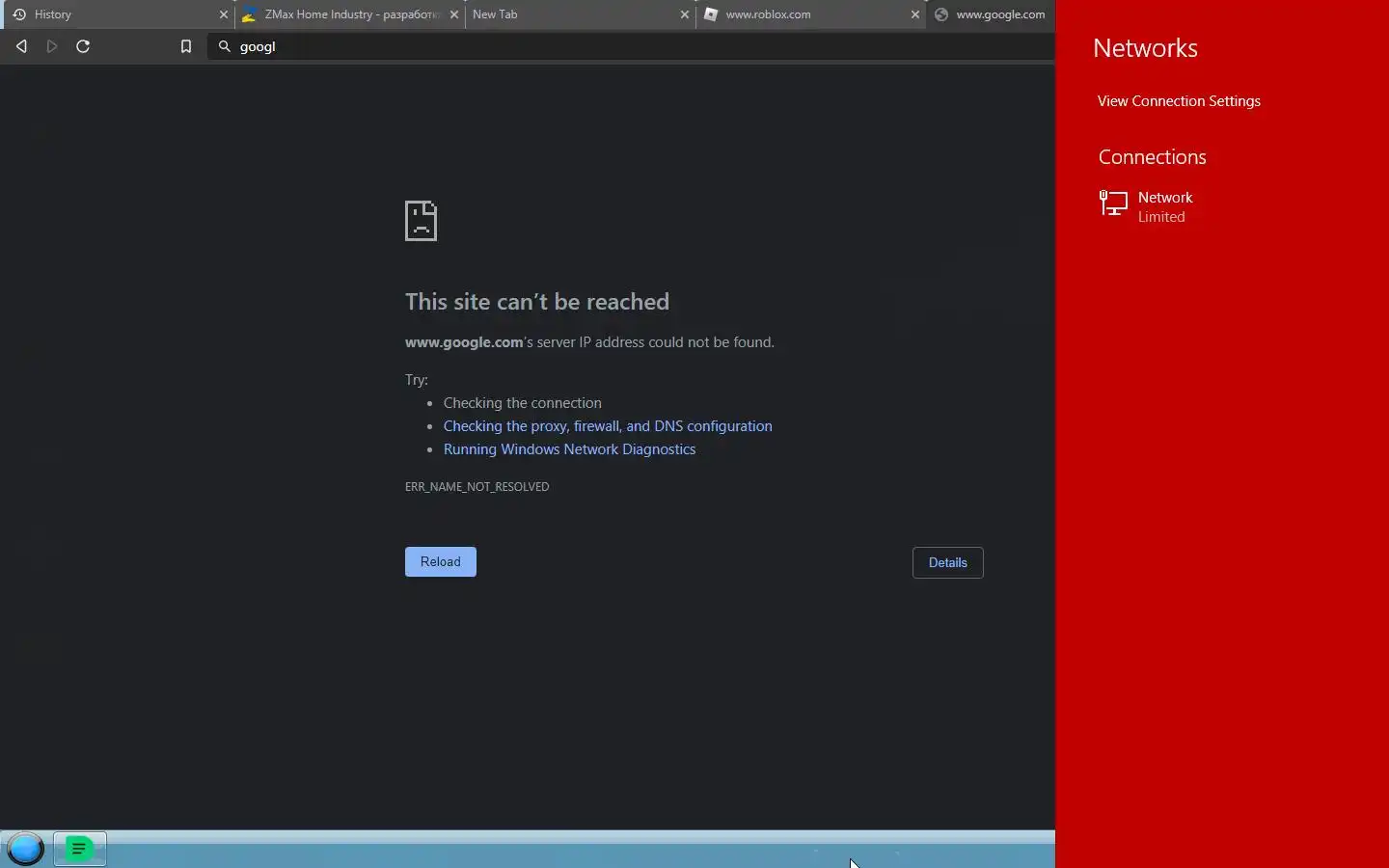This screenshot has width=1389, height=868.
Task: Click the sad page error icon
Action: tap(422, 221)
